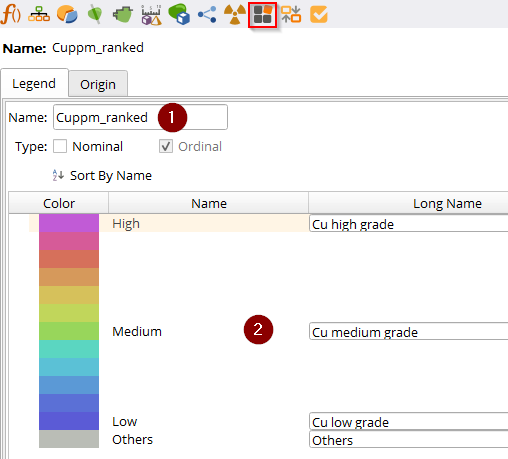The height and width of the screenshot is (459, 508).
Task: Open the ruler and shapes measurement icon
Action: [151, 15]
